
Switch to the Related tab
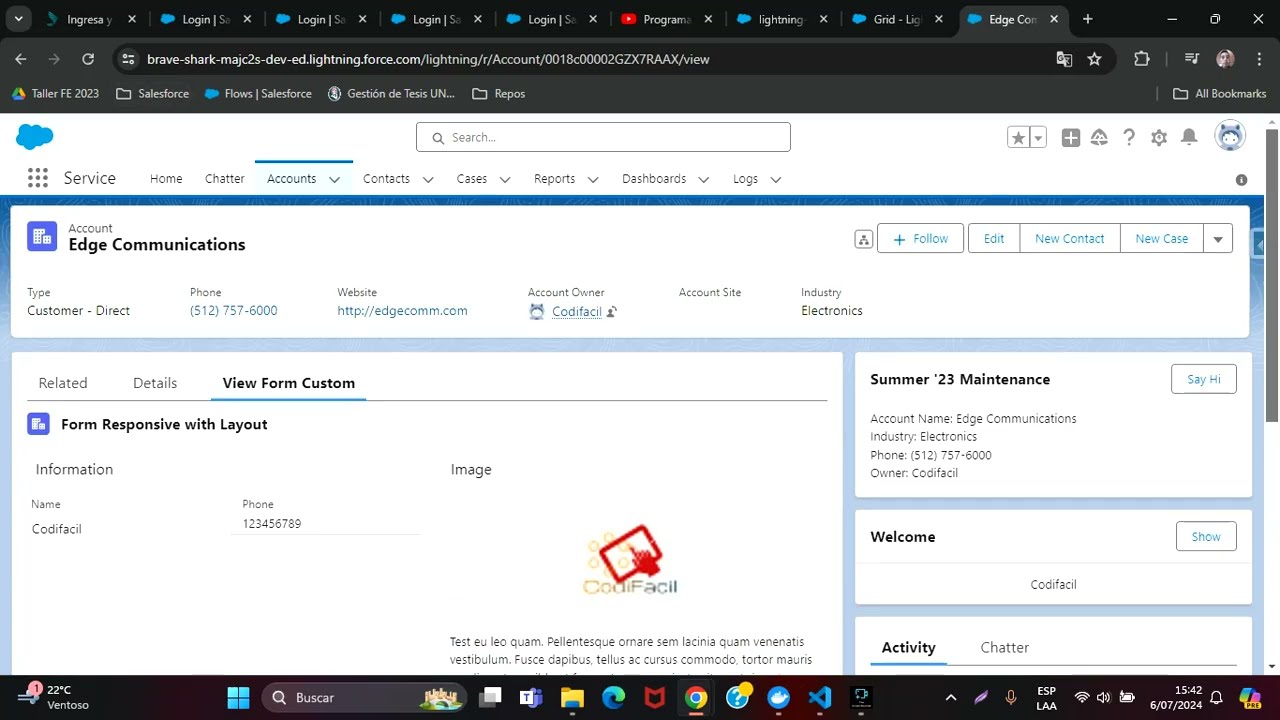click(x=63, y=383)
